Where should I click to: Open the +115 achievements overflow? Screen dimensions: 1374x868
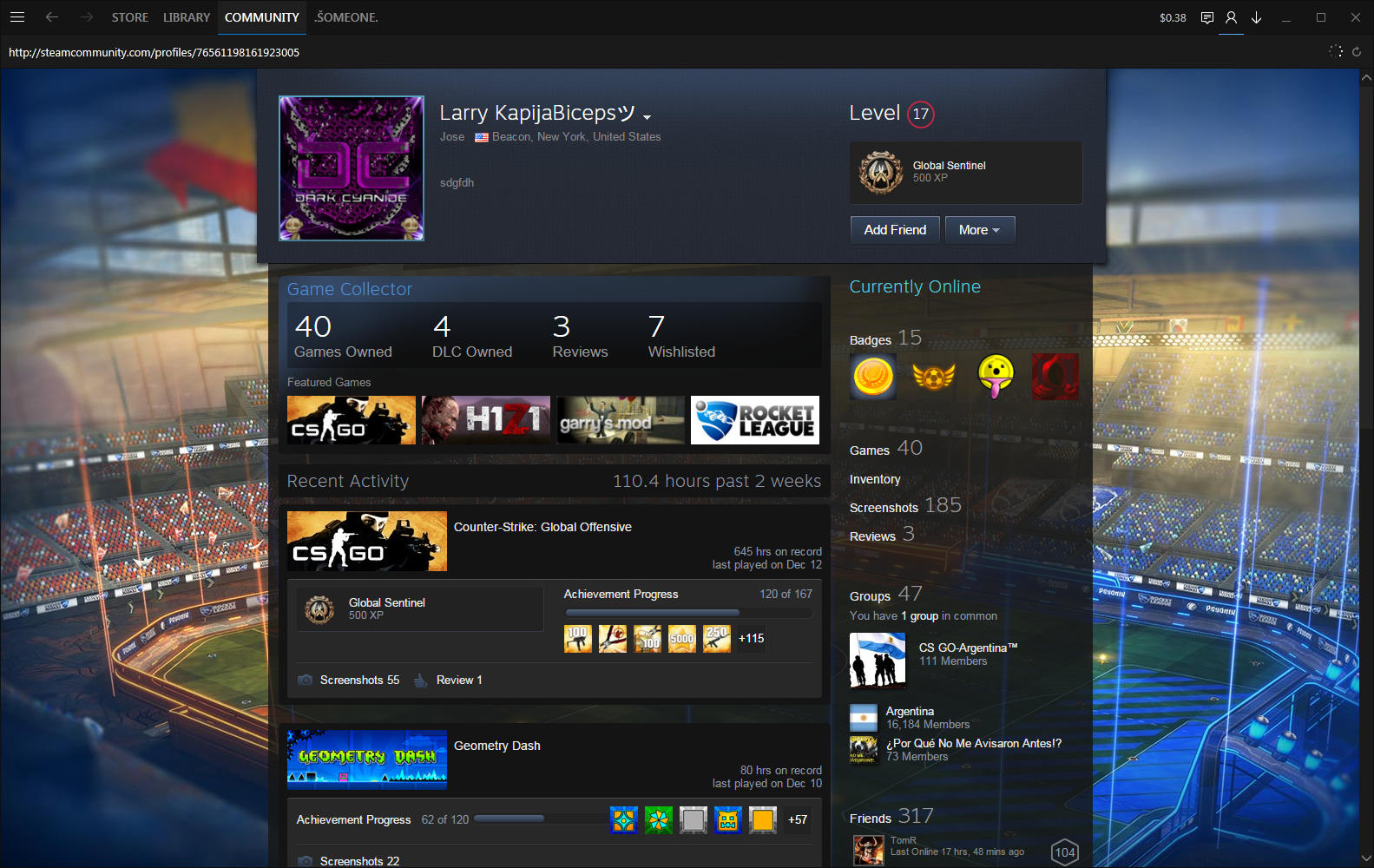[751, 639]
